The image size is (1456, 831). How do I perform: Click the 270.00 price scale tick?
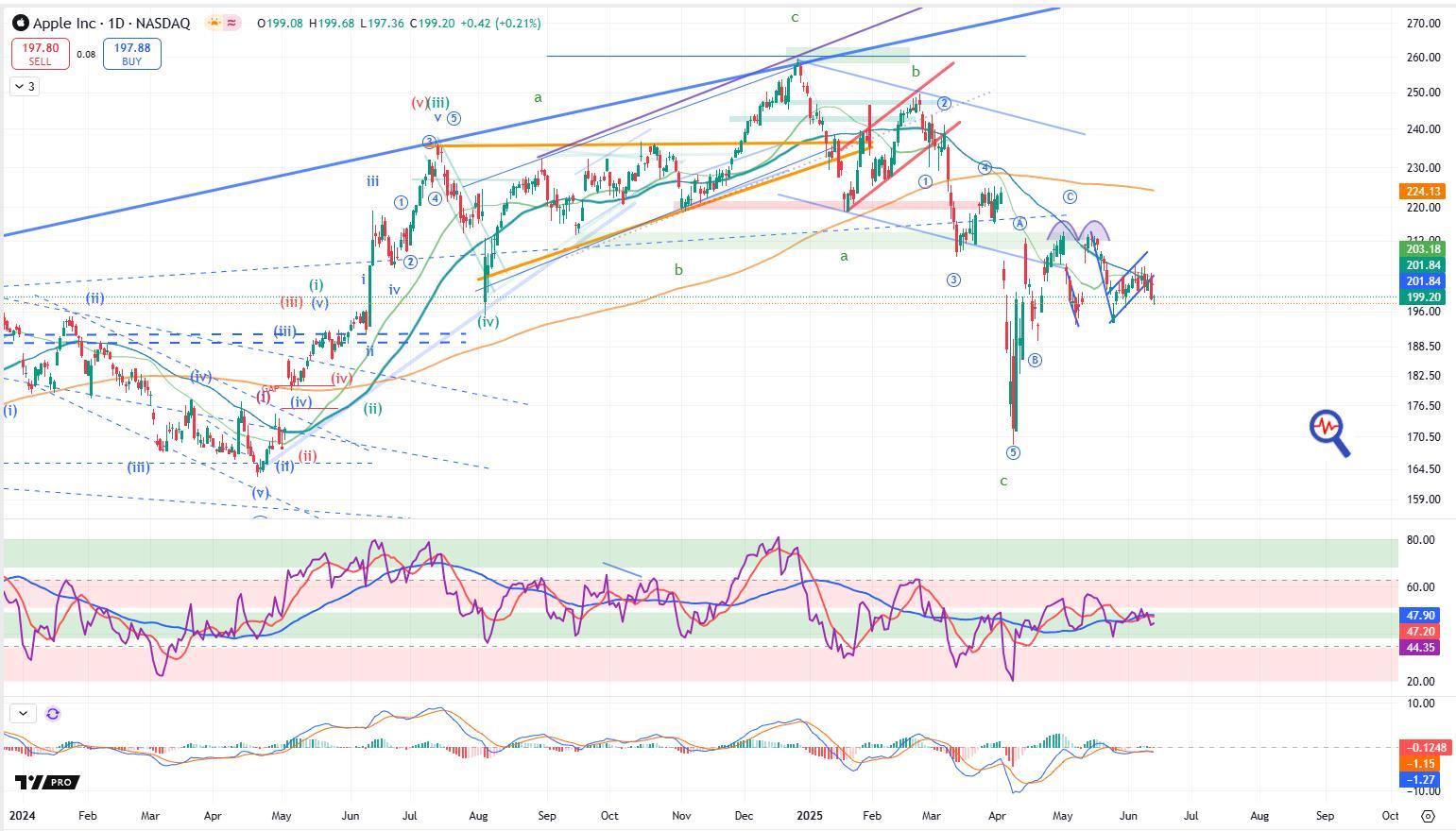click(1423, 23)
